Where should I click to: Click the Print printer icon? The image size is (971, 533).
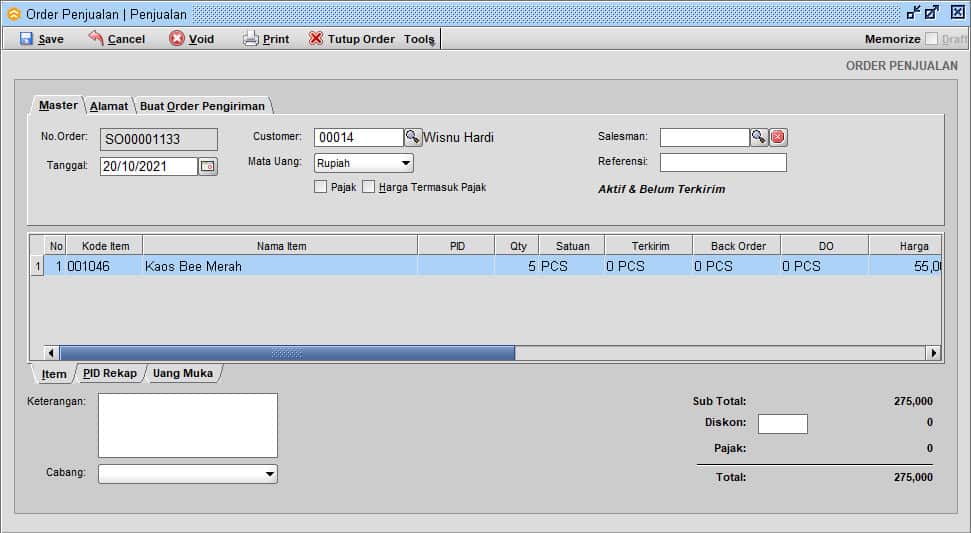pos(251,39)
